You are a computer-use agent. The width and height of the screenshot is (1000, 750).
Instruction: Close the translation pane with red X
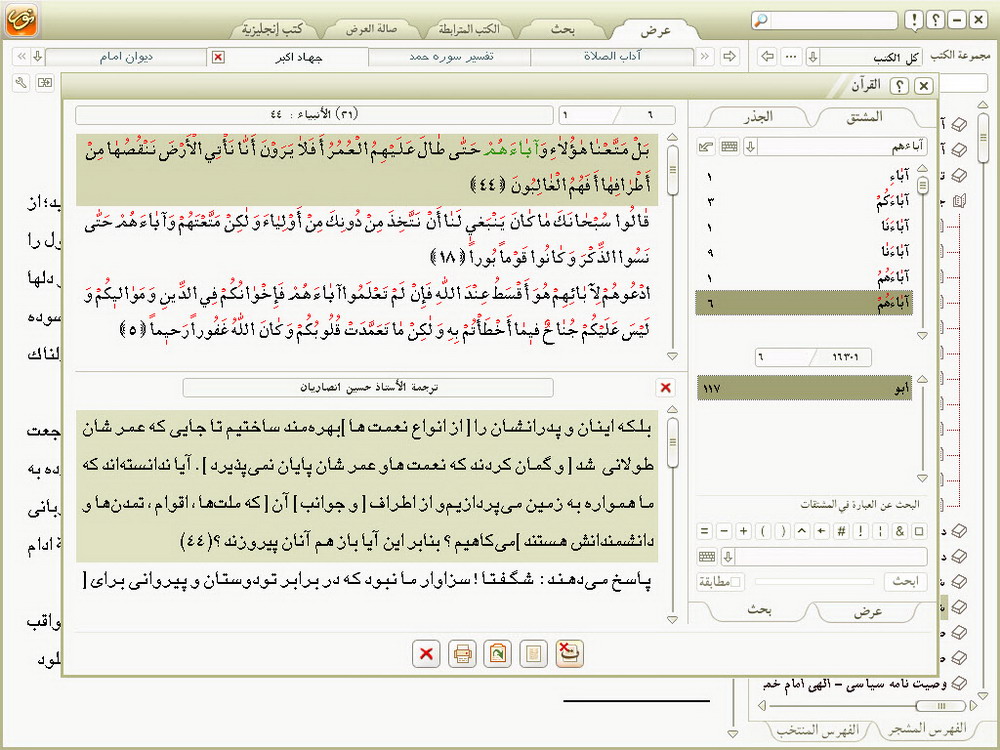tap(666, 387)
